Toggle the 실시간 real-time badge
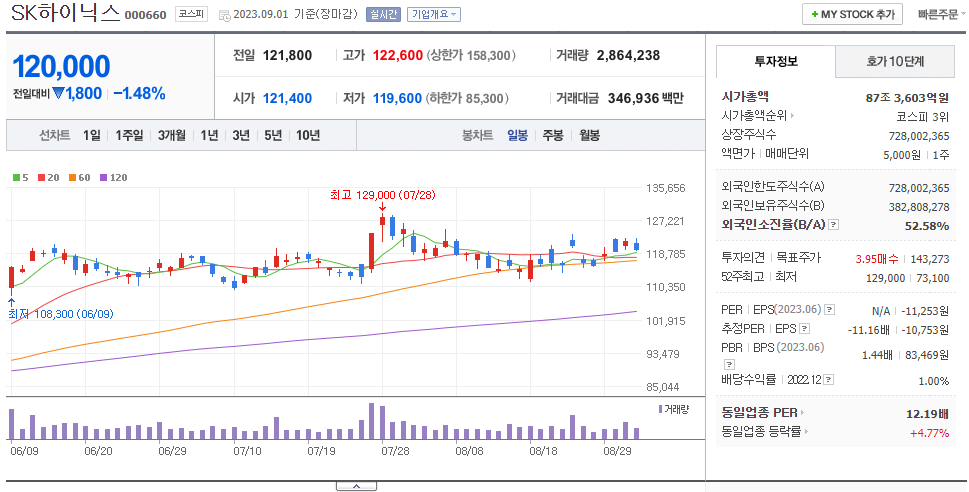Image resolution: width=969 pixels, height=492 pixels. pos(383,14)
